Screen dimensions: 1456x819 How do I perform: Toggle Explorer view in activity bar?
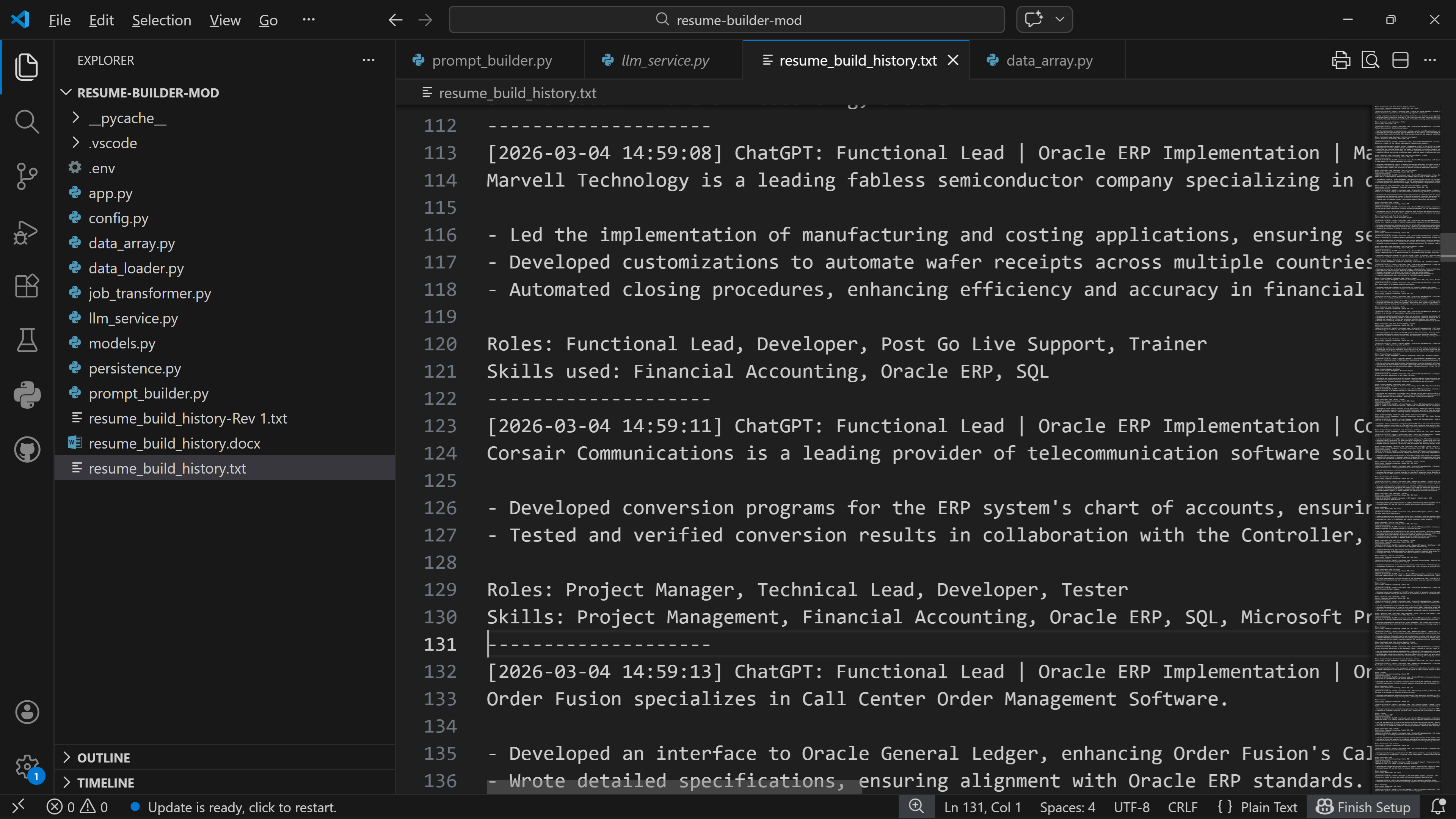tap(27, 67)
